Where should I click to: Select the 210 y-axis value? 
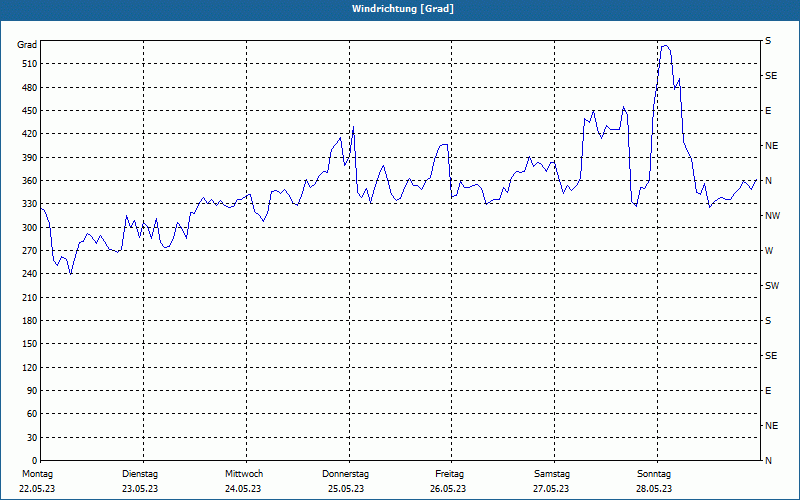(x=30, y=297)
